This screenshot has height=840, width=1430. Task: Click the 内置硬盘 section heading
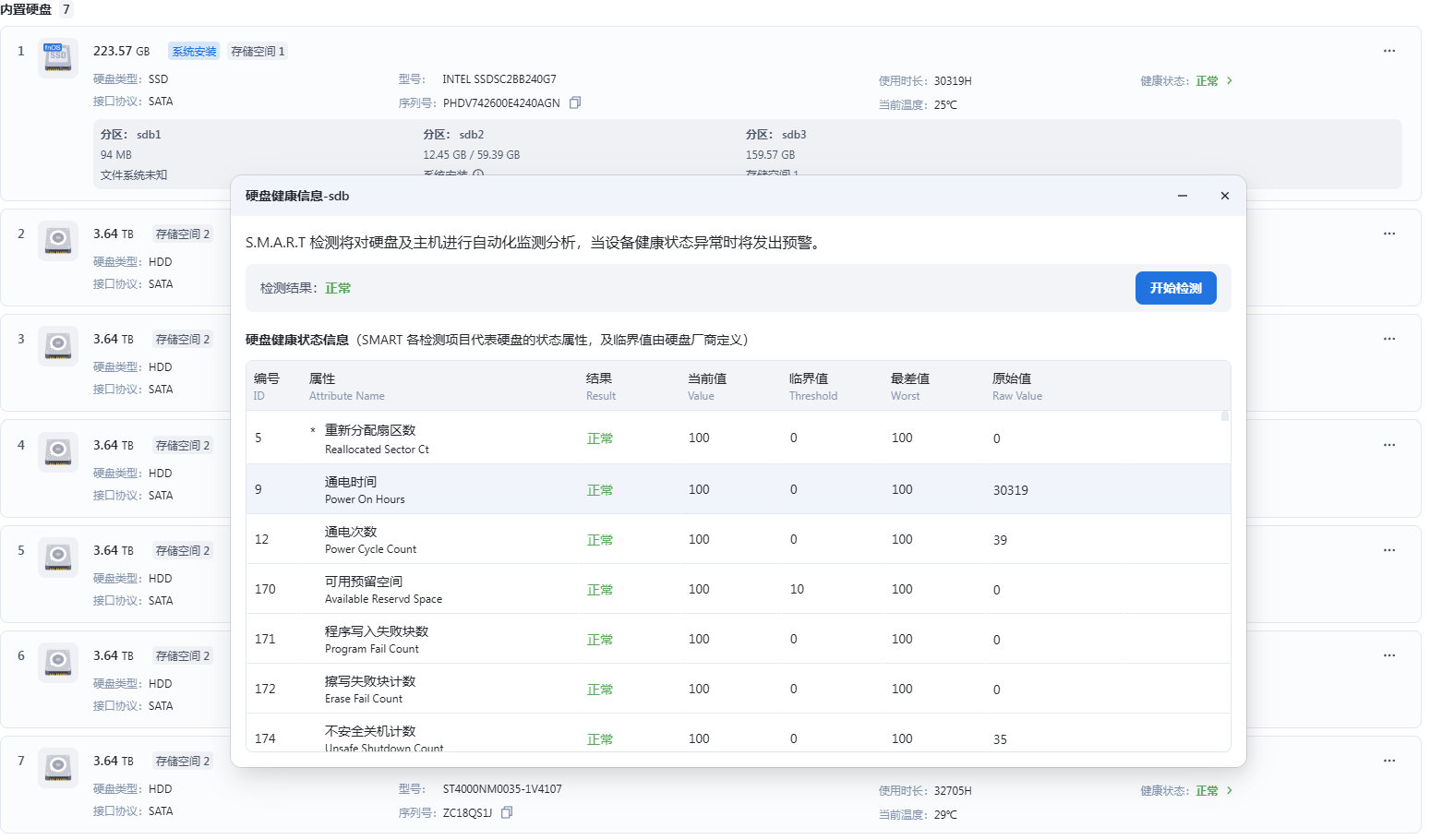click(26, 9)
